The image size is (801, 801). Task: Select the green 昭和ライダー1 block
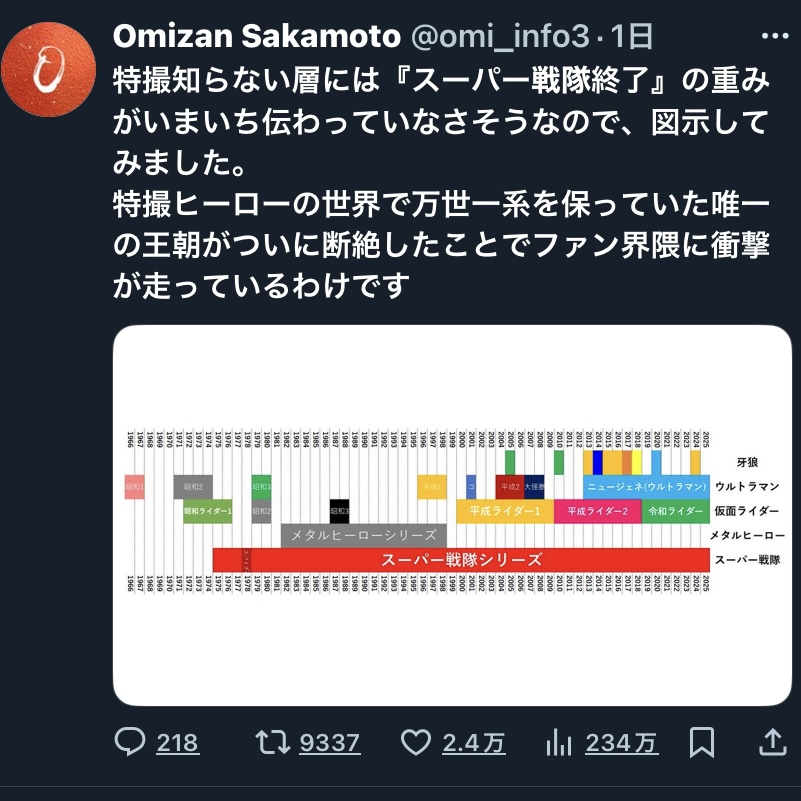coord(207,511)
